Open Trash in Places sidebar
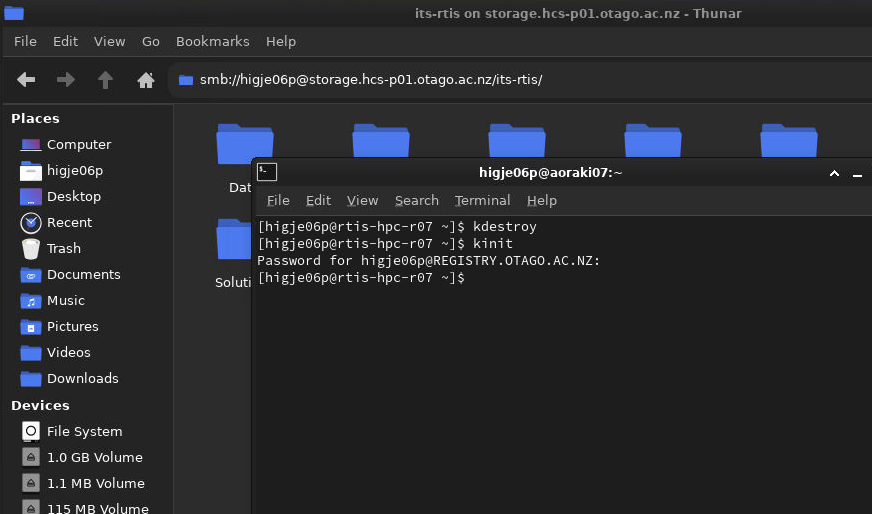872x514 pixels. [63, 249]
